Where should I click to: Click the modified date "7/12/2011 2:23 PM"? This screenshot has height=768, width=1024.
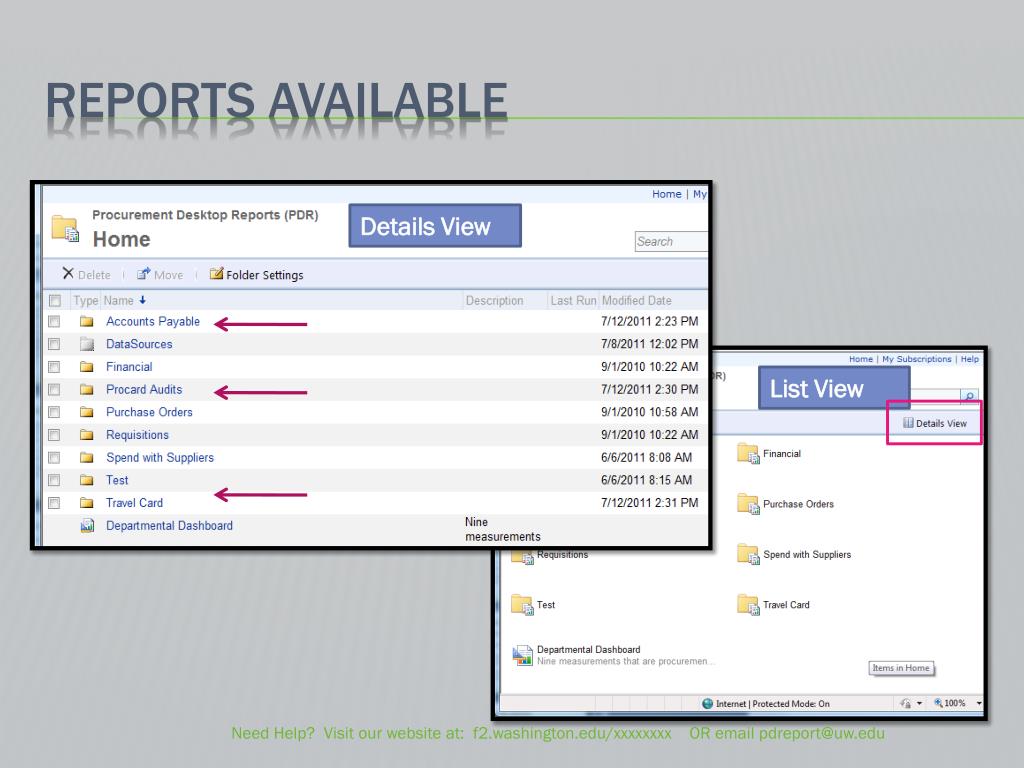click(650, 321)
